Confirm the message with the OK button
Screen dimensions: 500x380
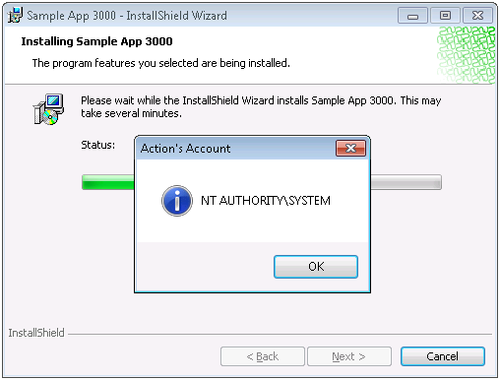point(316,267)
